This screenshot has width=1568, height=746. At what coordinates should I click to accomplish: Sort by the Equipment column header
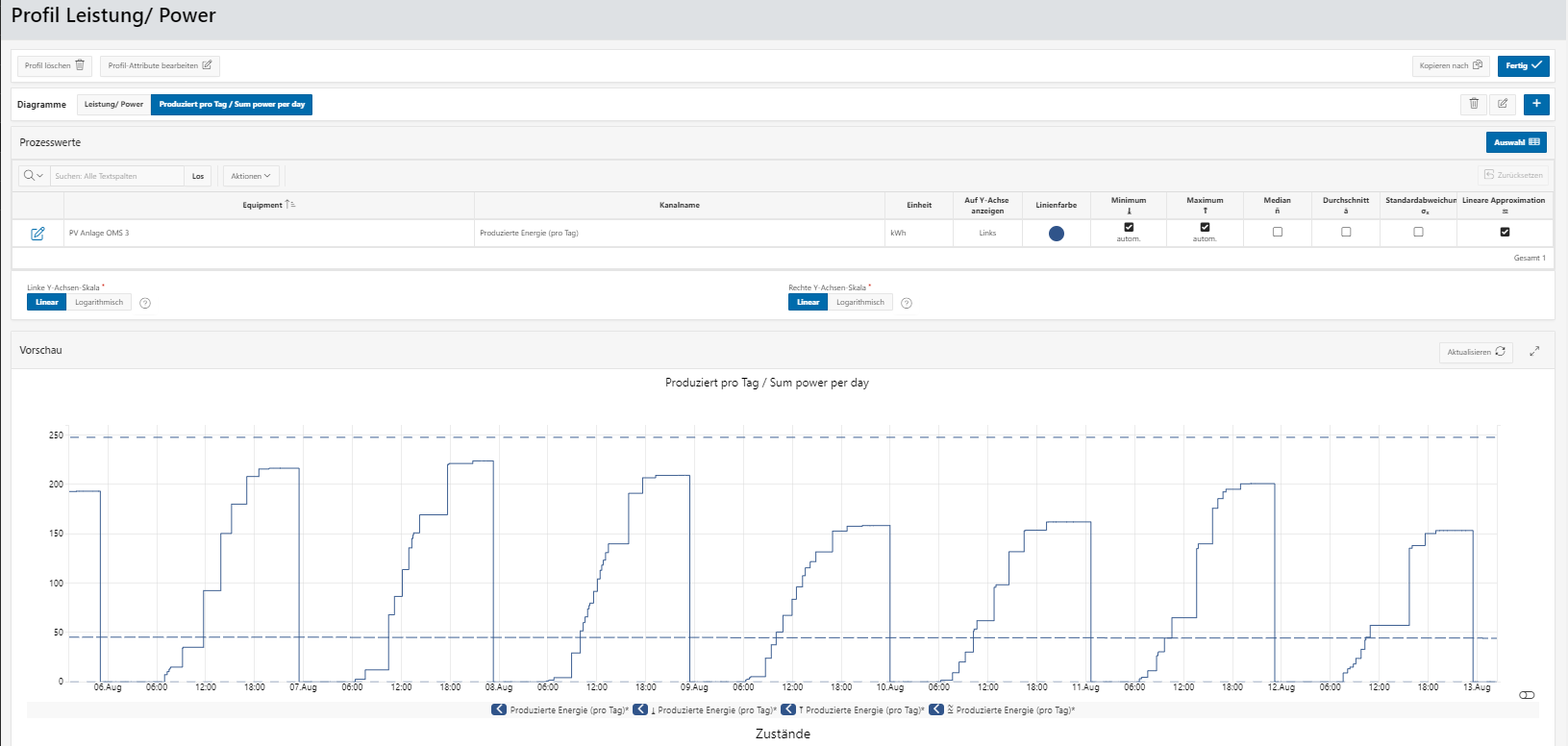262,205
